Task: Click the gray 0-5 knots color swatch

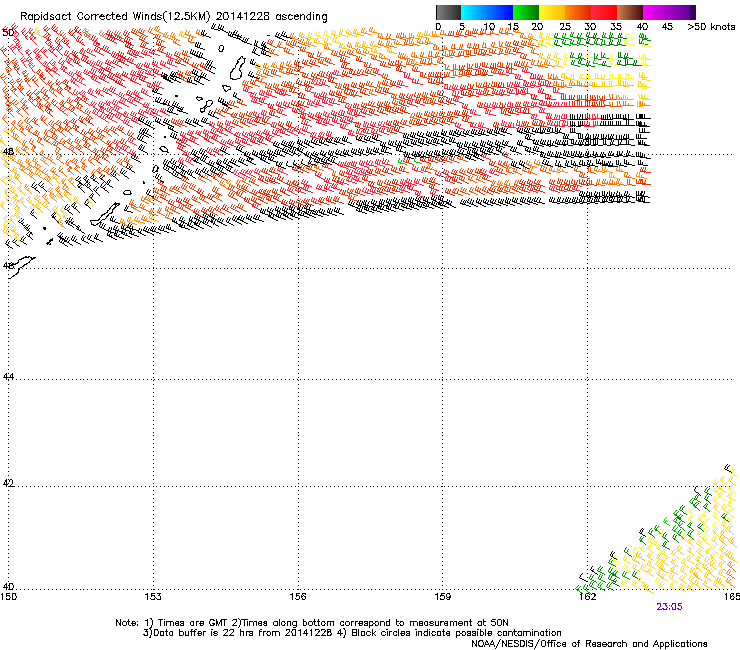Action: [448, 12]
